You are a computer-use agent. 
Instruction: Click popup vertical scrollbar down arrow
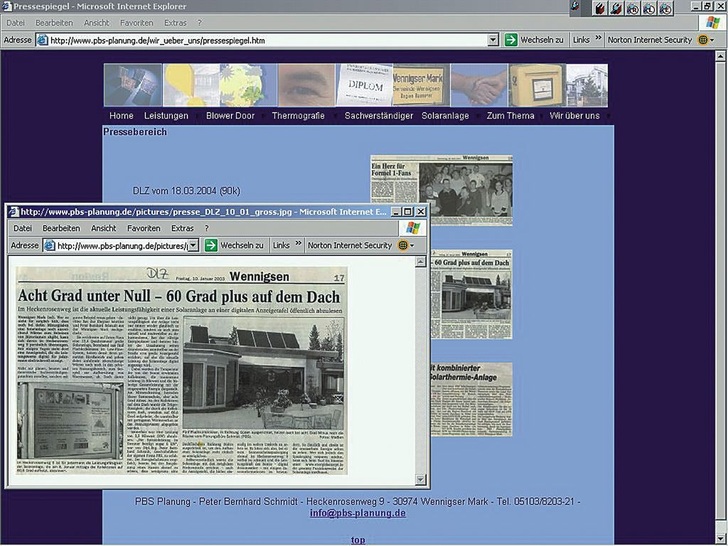(421, 479)
